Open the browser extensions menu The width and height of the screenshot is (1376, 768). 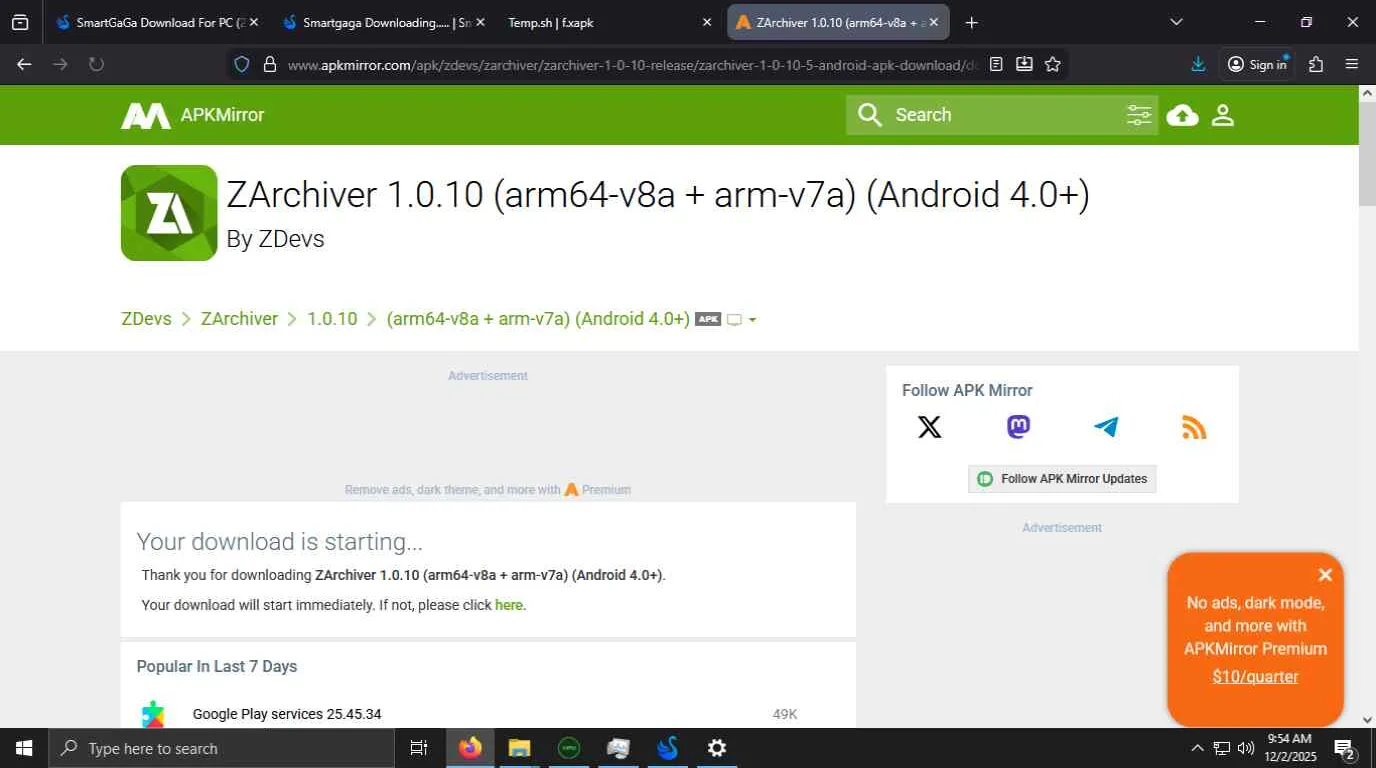(x=1316, y=64)
